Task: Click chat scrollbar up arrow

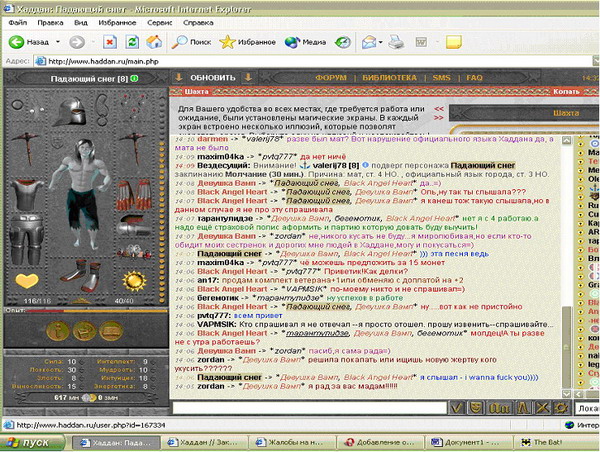Action: pyautogui.click(x=566, y=140)
